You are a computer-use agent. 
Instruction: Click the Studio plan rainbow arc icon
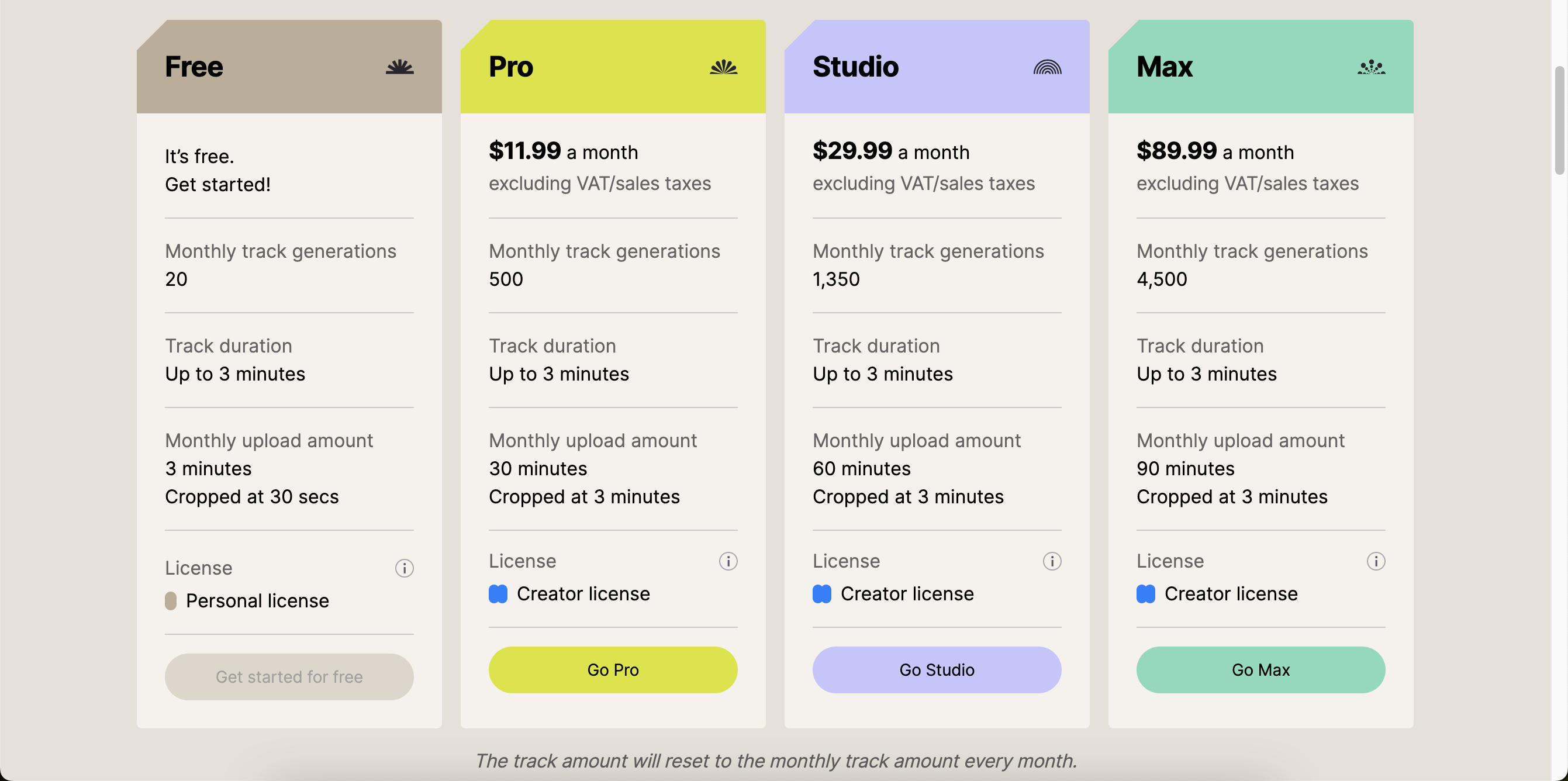click(x=1047, y=67)
